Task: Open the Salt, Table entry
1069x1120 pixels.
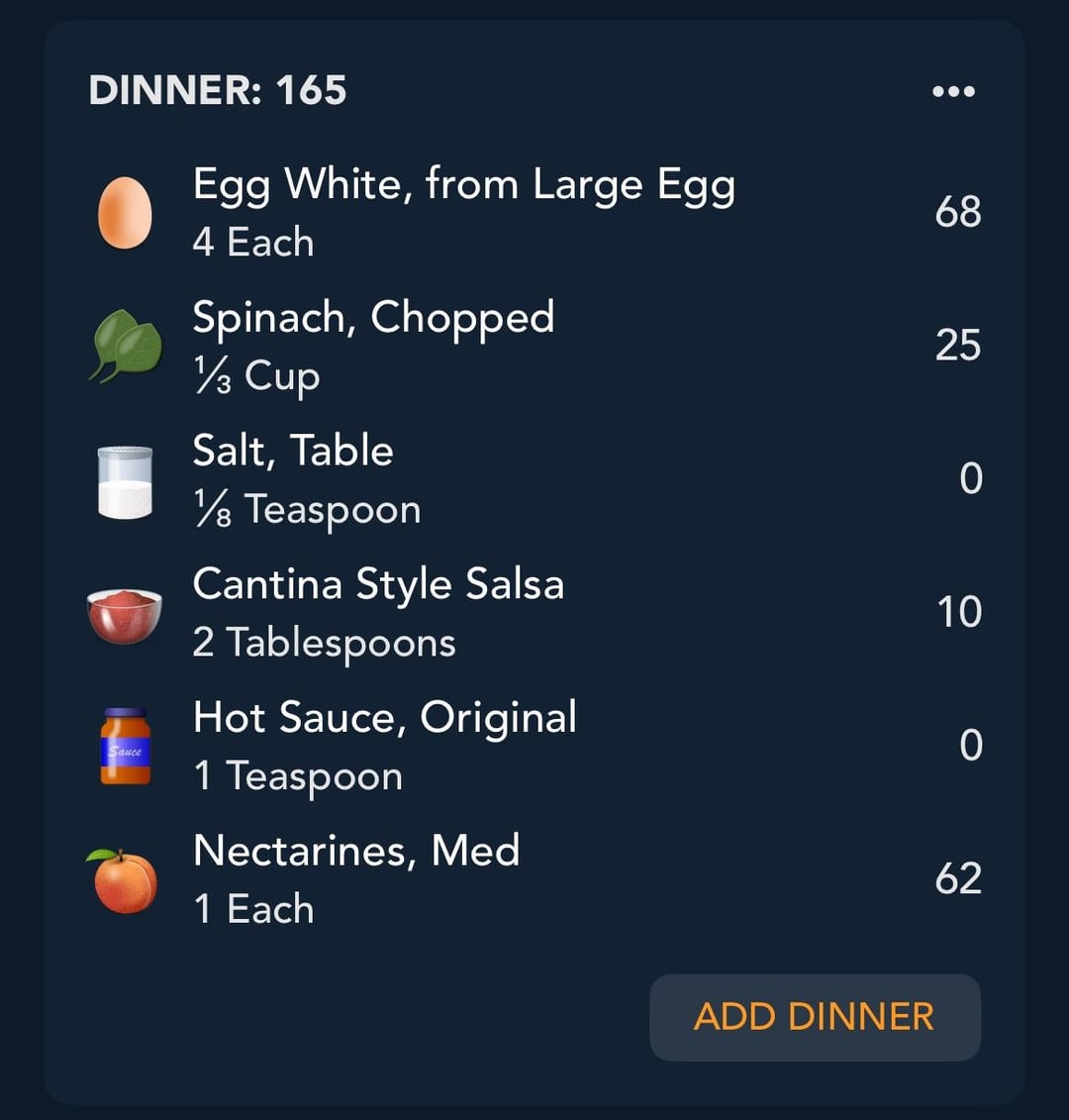Action: pyautogui.click(x=534, y=480)
